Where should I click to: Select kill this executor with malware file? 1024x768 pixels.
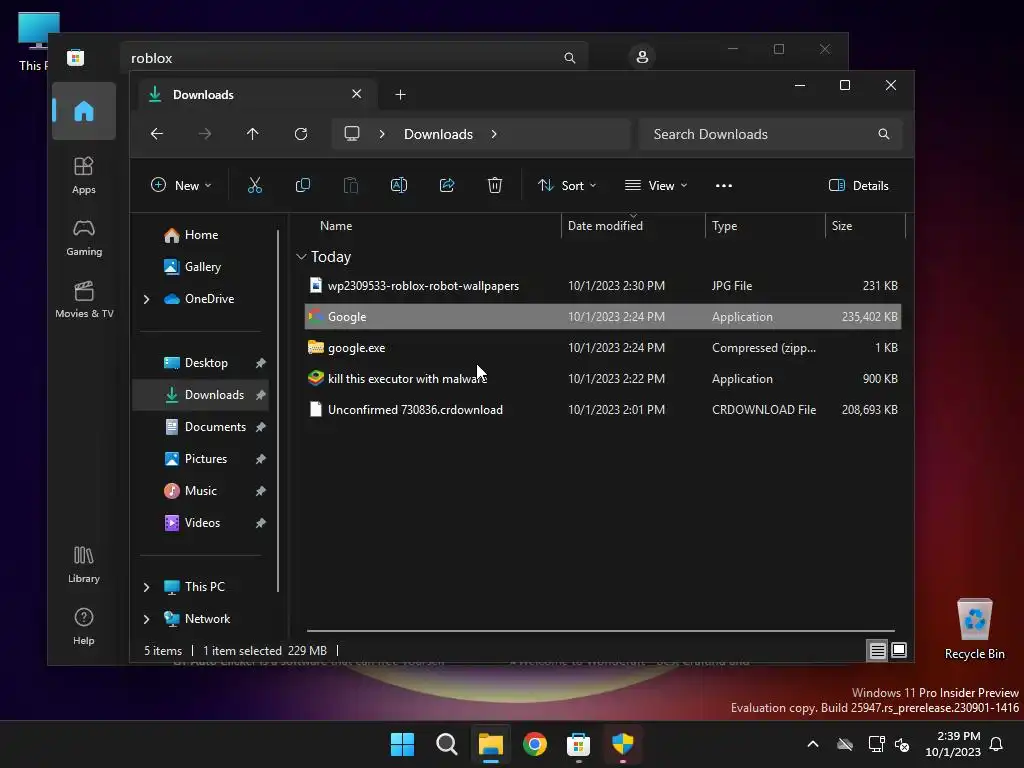[x=603, y=379]
